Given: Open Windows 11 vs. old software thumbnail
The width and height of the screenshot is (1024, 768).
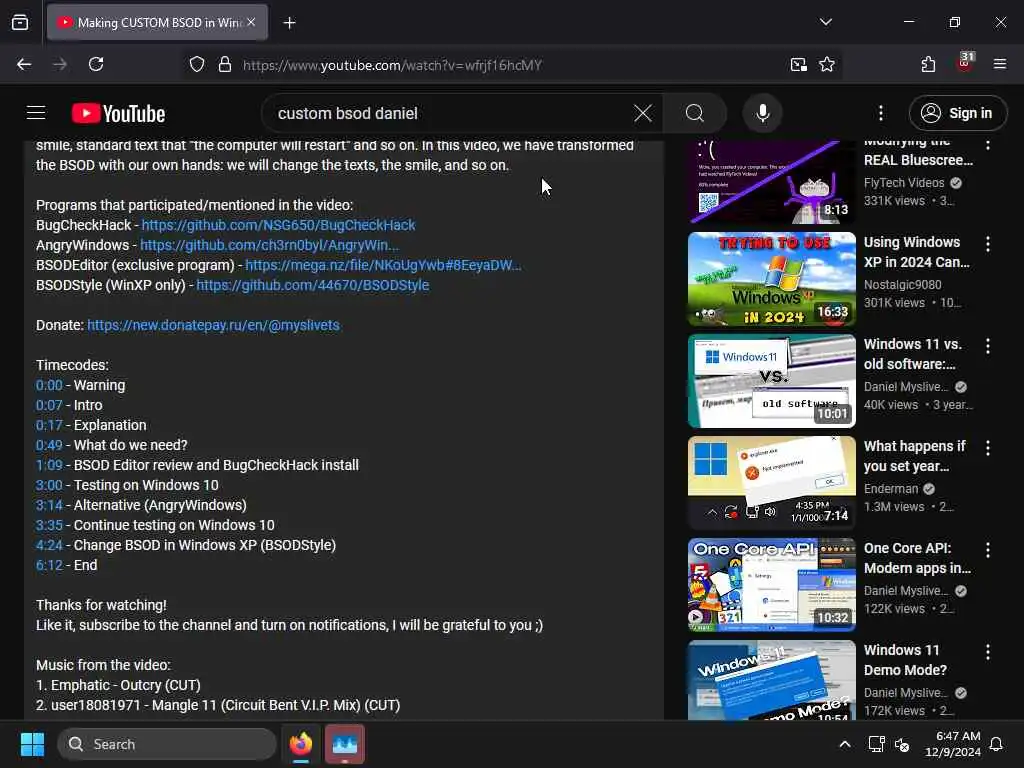Looking at the screenshot, I should [x=771, y=381].
